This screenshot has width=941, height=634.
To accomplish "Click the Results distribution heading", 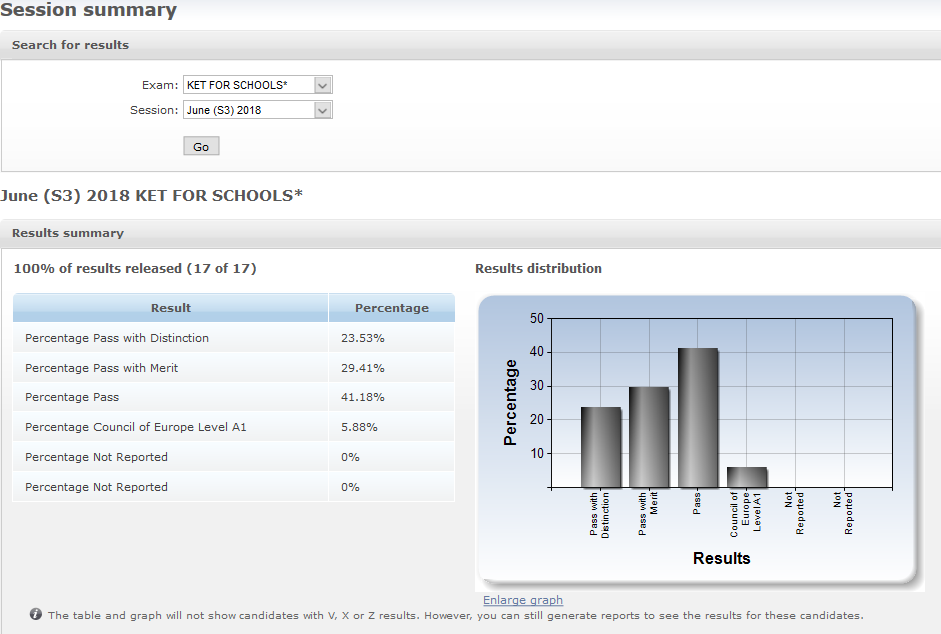I will tap(538, 268).
